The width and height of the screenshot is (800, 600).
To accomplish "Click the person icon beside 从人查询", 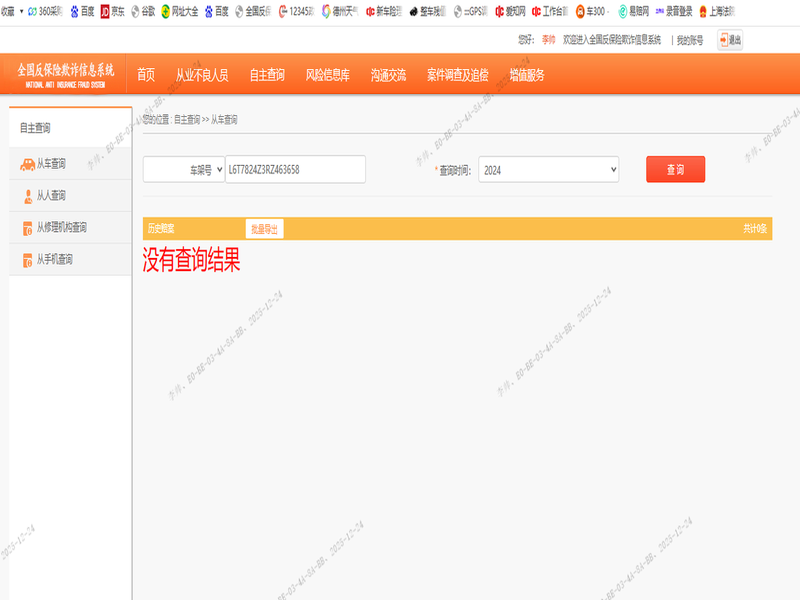I will coord(28,196).
